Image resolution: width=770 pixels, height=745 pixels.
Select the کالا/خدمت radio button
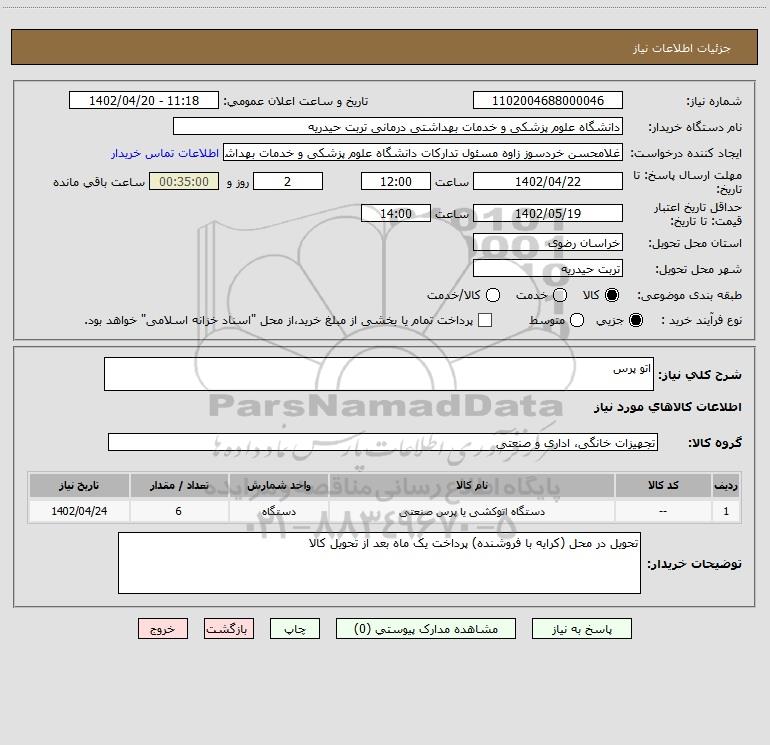coord(493,295)
